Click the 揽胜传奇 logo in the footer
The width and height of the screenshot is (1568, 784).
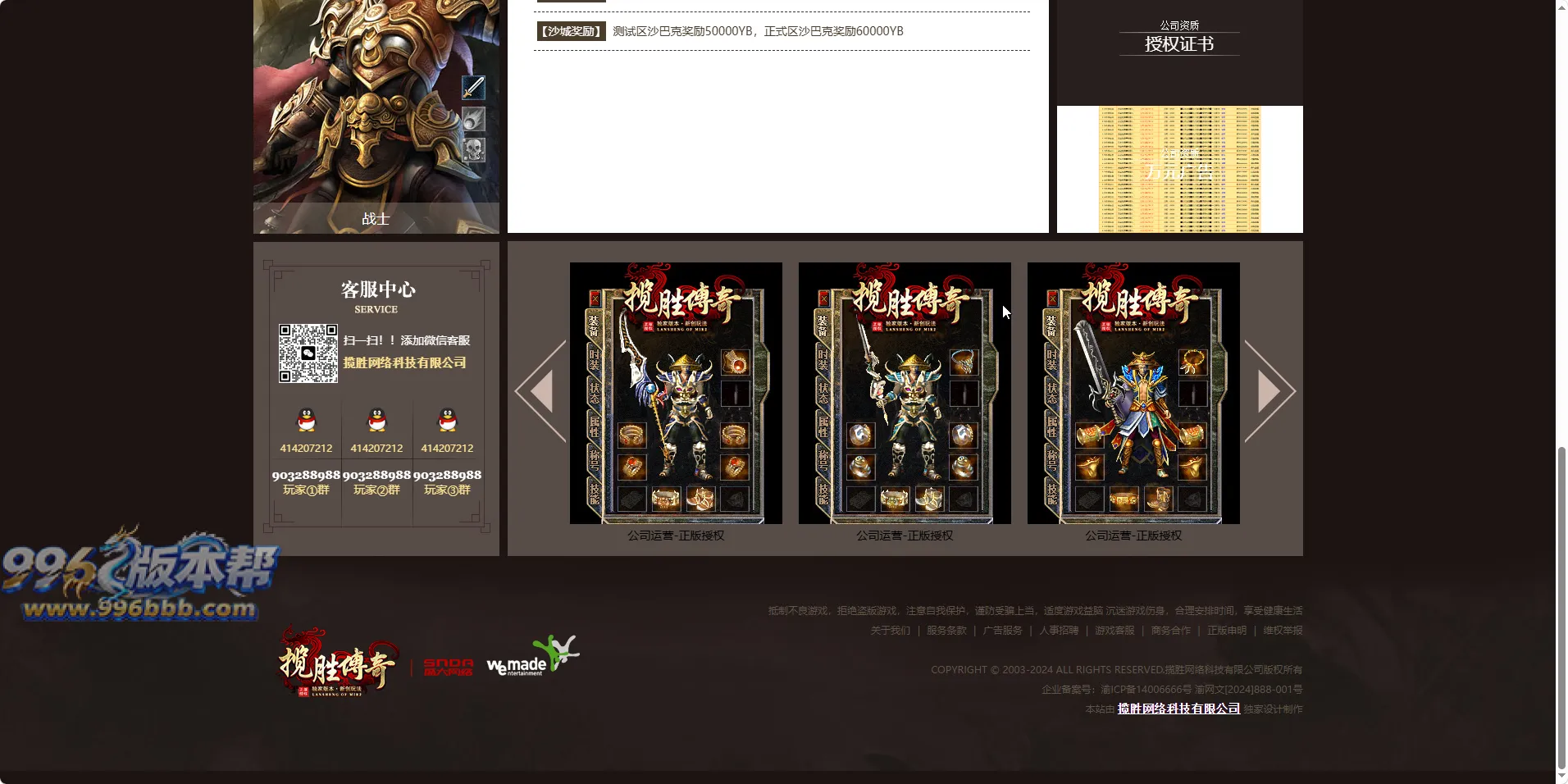[337, 663]
